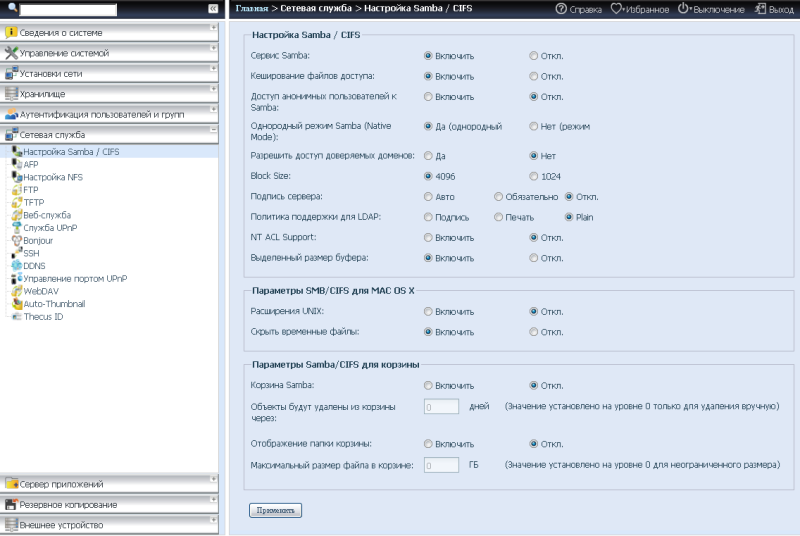800x536 pixels.
Task: Click the Выход logout icon
Action: (760, 9)
